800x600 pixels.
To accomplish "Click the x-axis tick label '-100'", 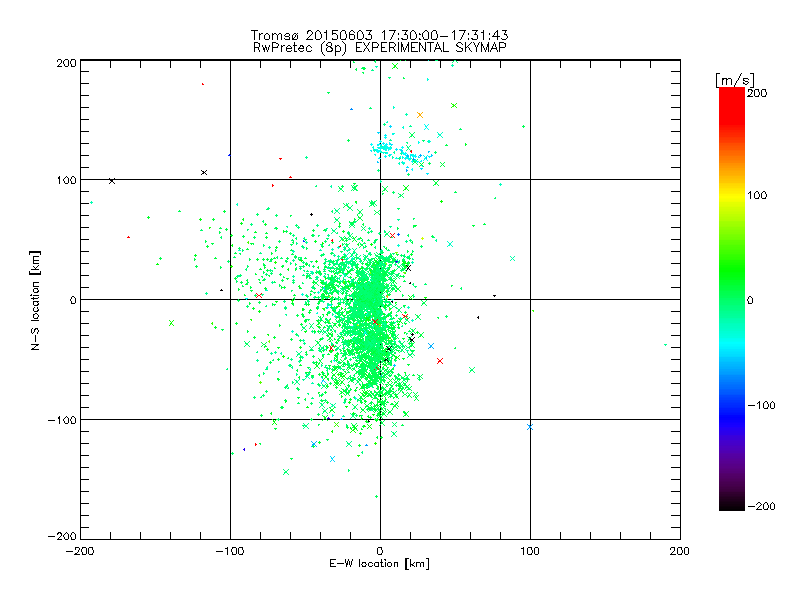I will click(230, 551).
